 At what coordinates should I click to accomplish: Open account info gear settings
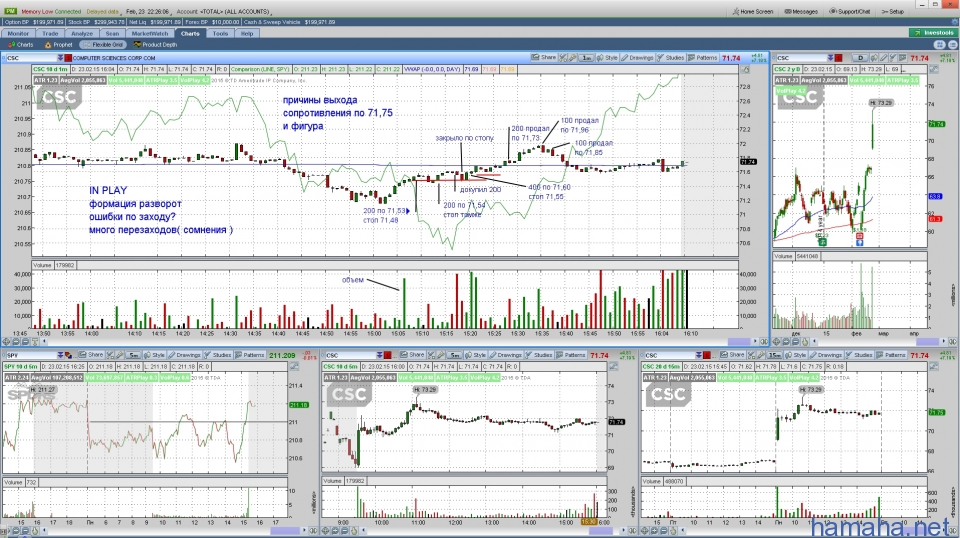click(x=952, y=22)
